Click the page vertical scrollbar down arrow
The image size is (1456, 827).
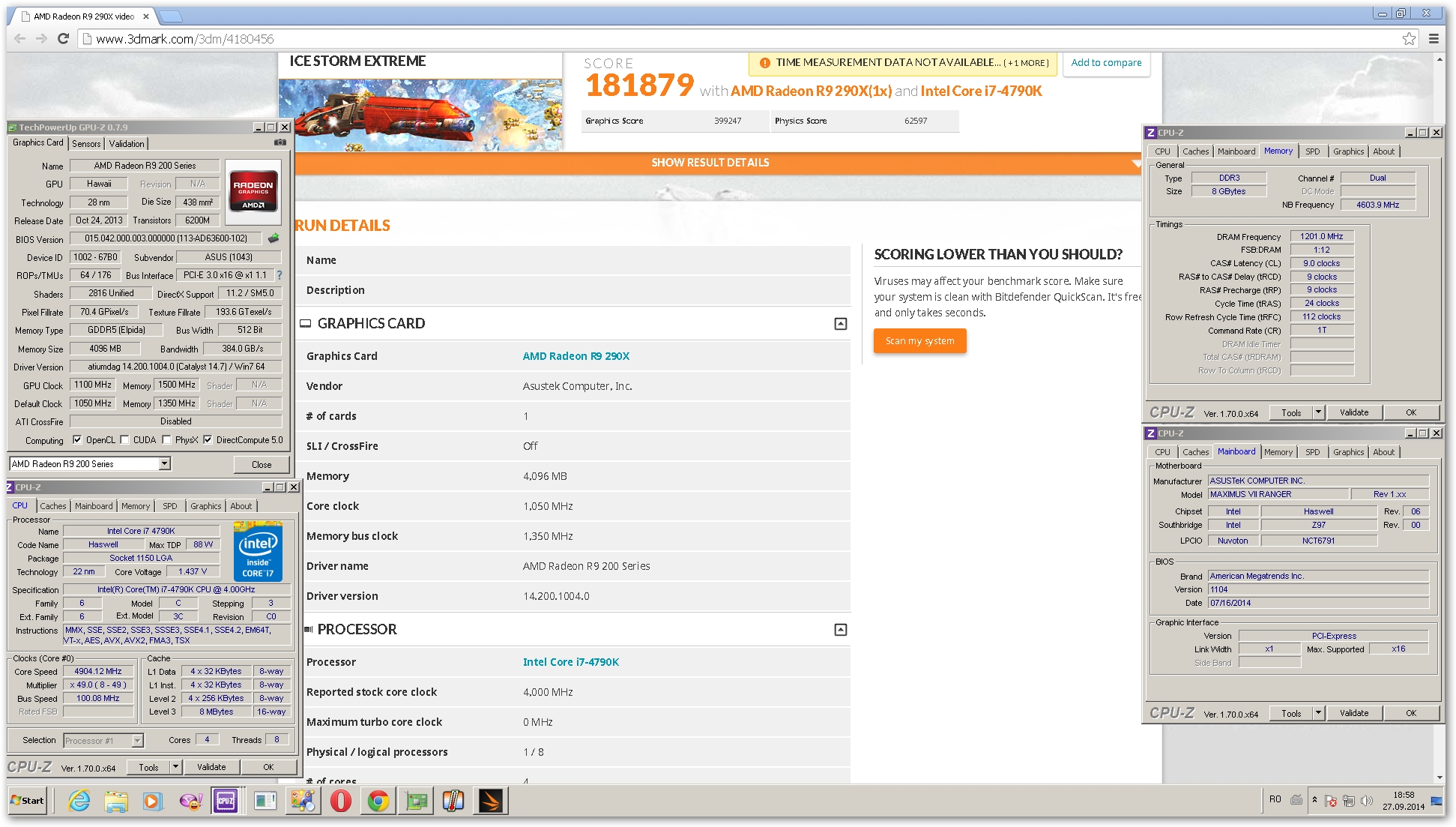1440,778
